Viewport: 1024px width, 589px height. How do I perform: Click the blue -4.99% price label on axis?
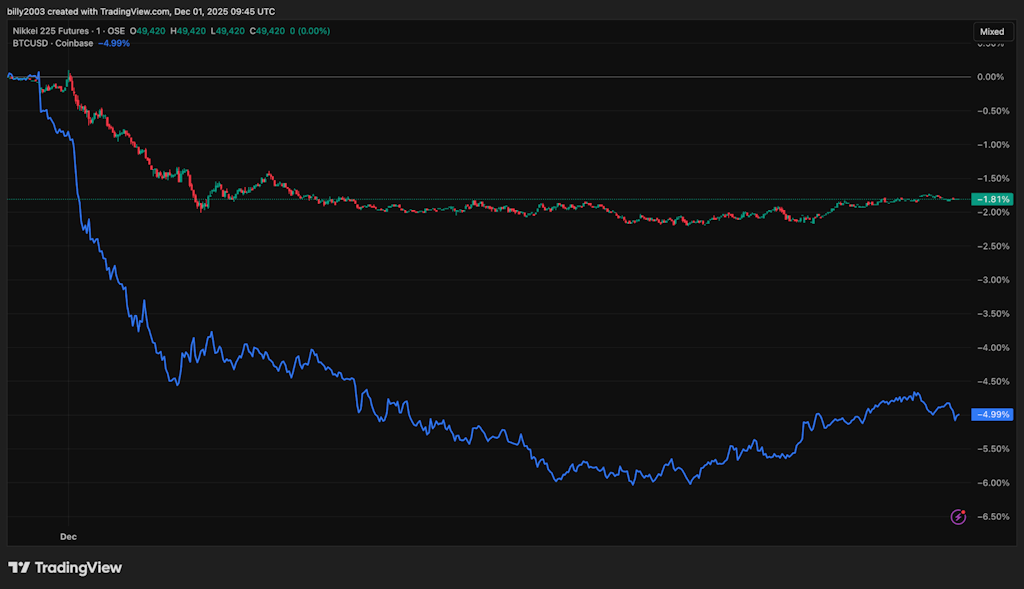[x=993, y=414]
